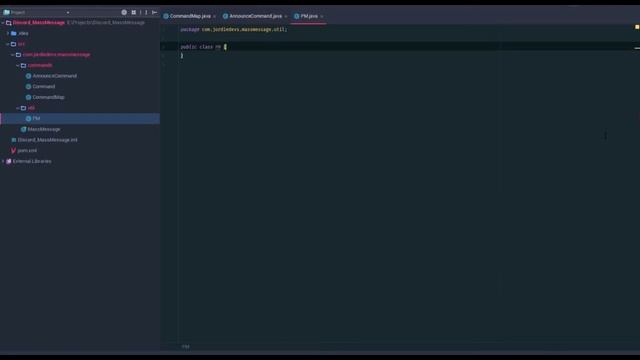Click the .idea folder icon

pyautogui.click(x=13, y=33)
